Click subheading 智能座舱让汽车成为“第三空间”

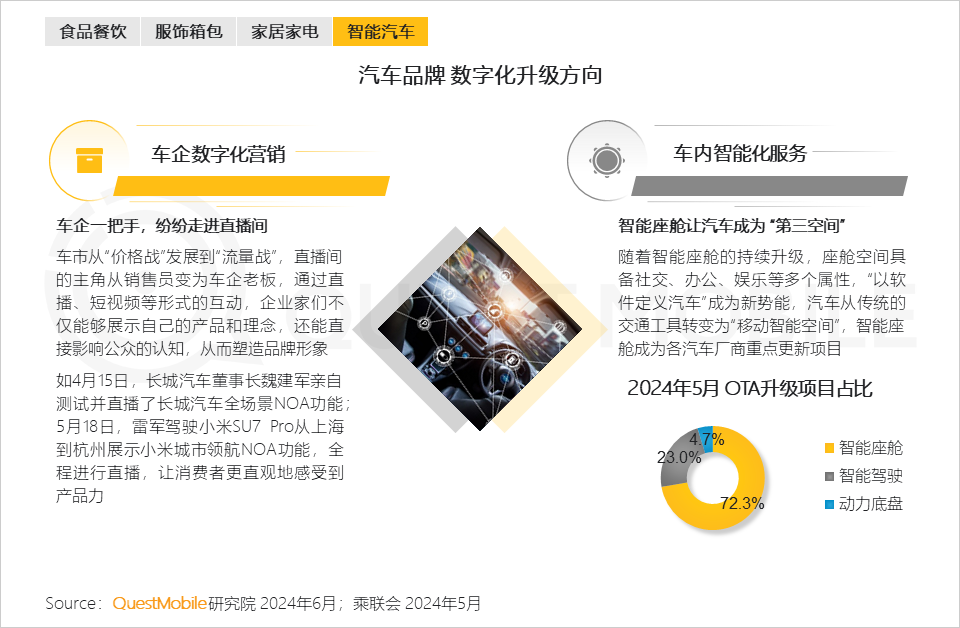(732, 226)
